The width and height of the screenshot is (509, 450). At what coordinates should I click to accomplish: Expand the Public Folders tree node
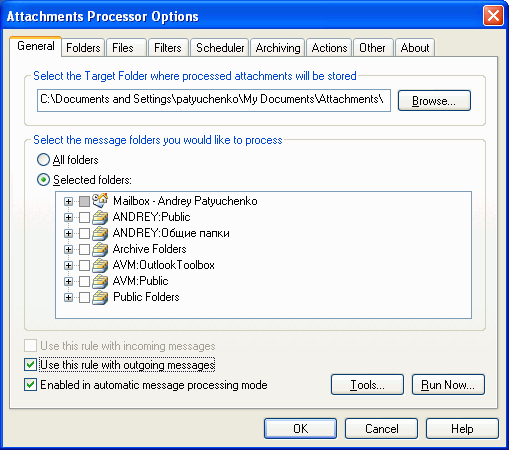coord(68,297)
